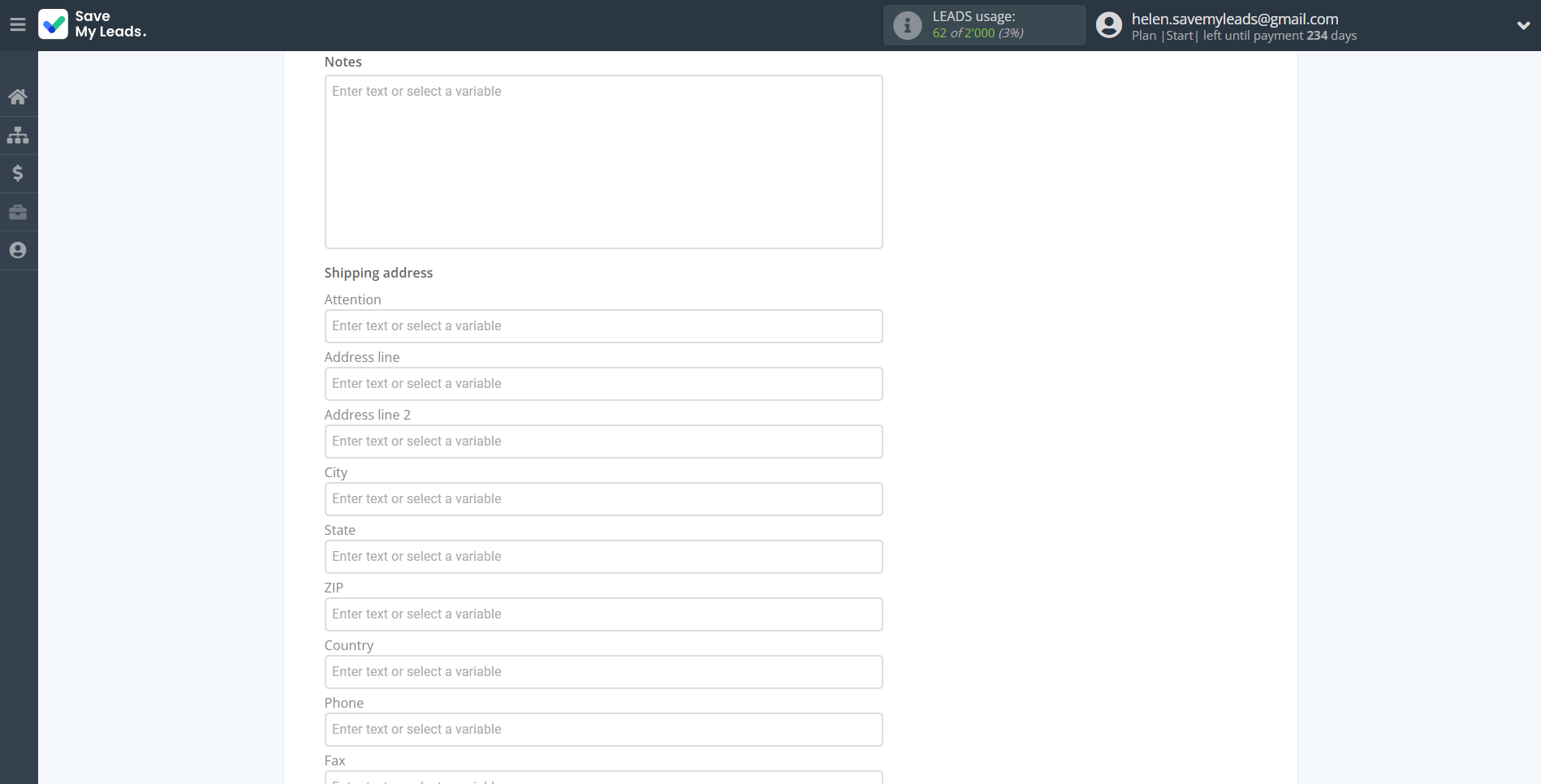
Task: Click the Fax field label
Action: (x=335, y=760)
